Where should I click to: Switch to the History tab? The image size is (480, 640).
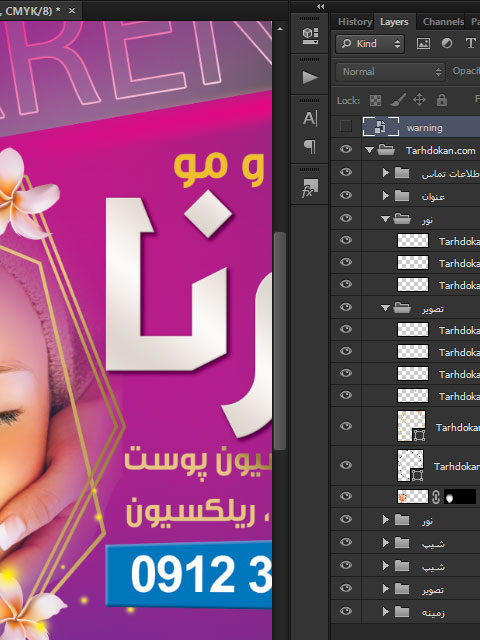[355, 22]
